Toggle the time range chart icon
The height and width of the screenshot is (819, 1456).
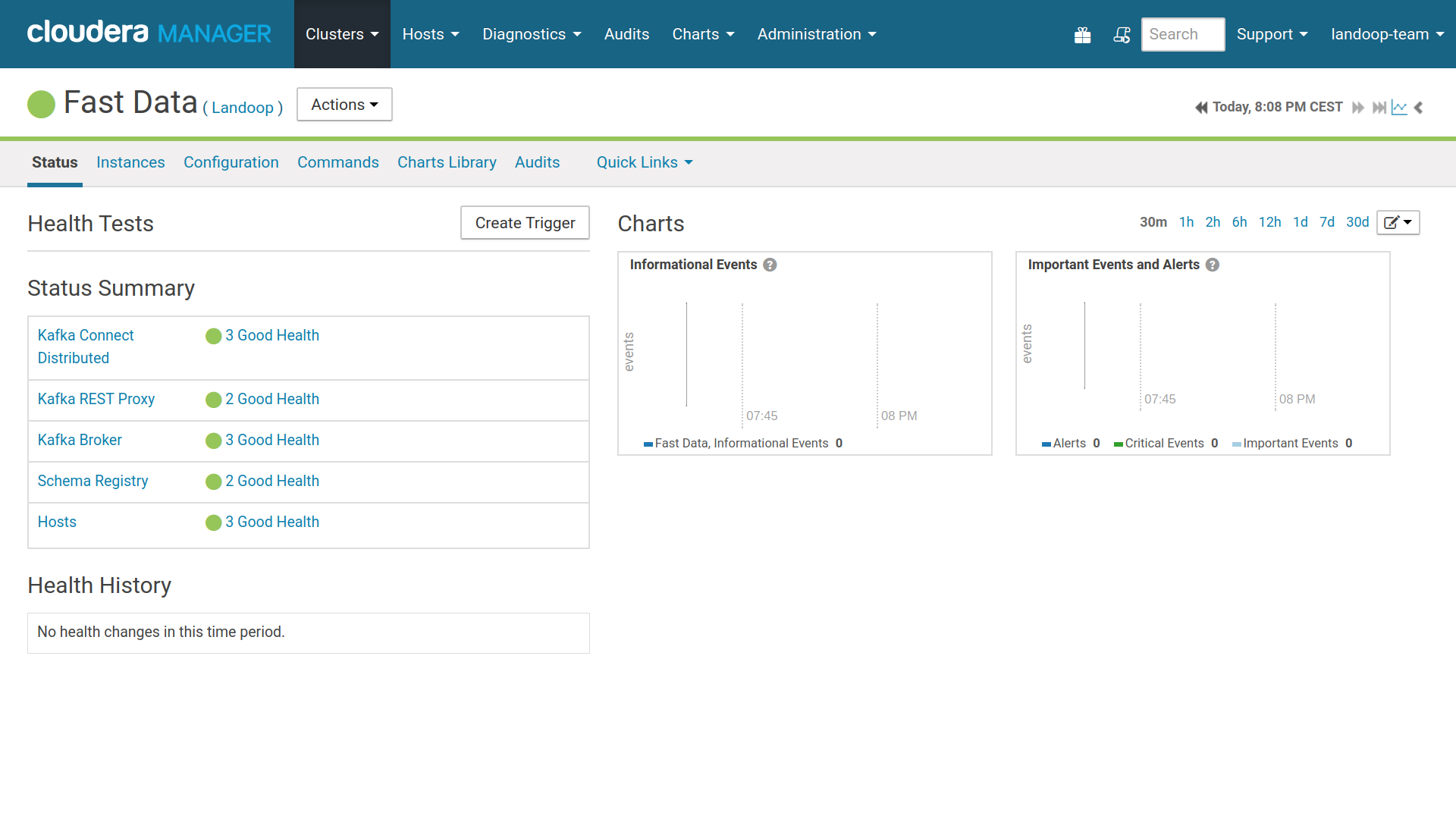1399,108
